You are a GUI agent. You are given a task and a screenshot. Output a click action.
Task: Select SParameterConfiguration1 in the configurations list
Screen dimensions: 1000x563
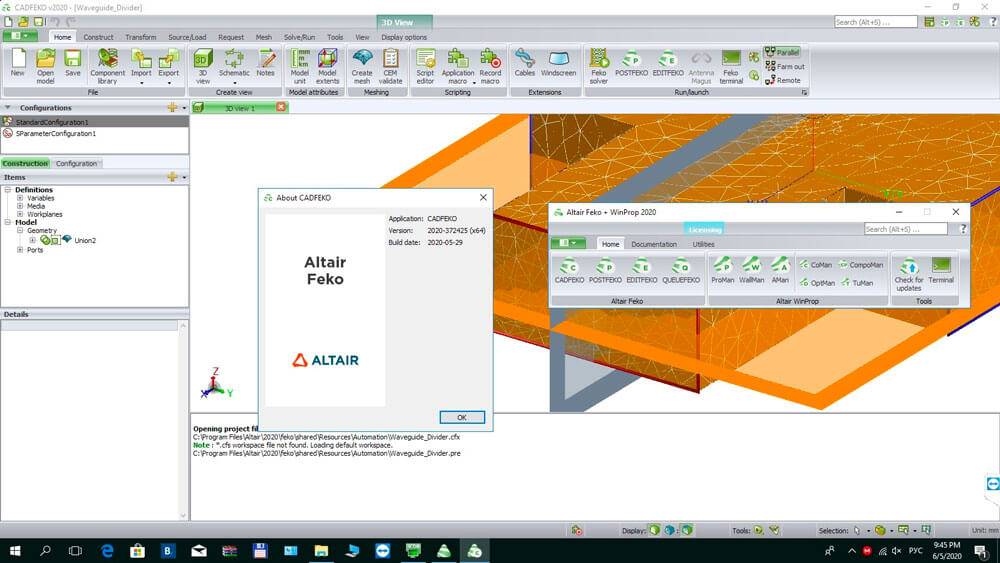55,133
